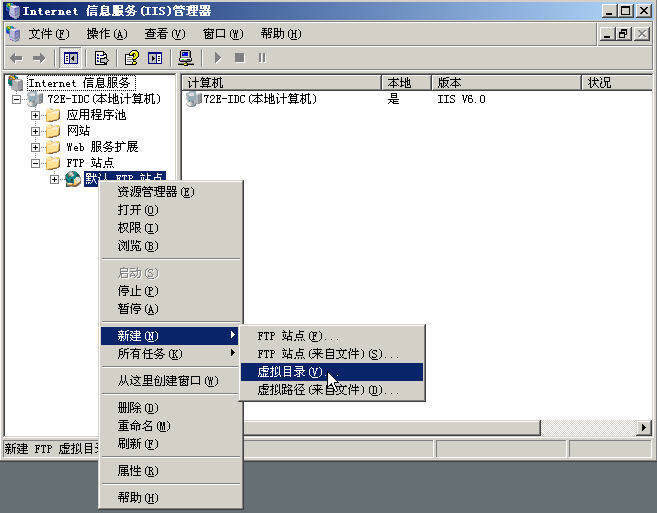Expand the Web 服务扩展 tree node
657x513 pixels.
[36, 147]
